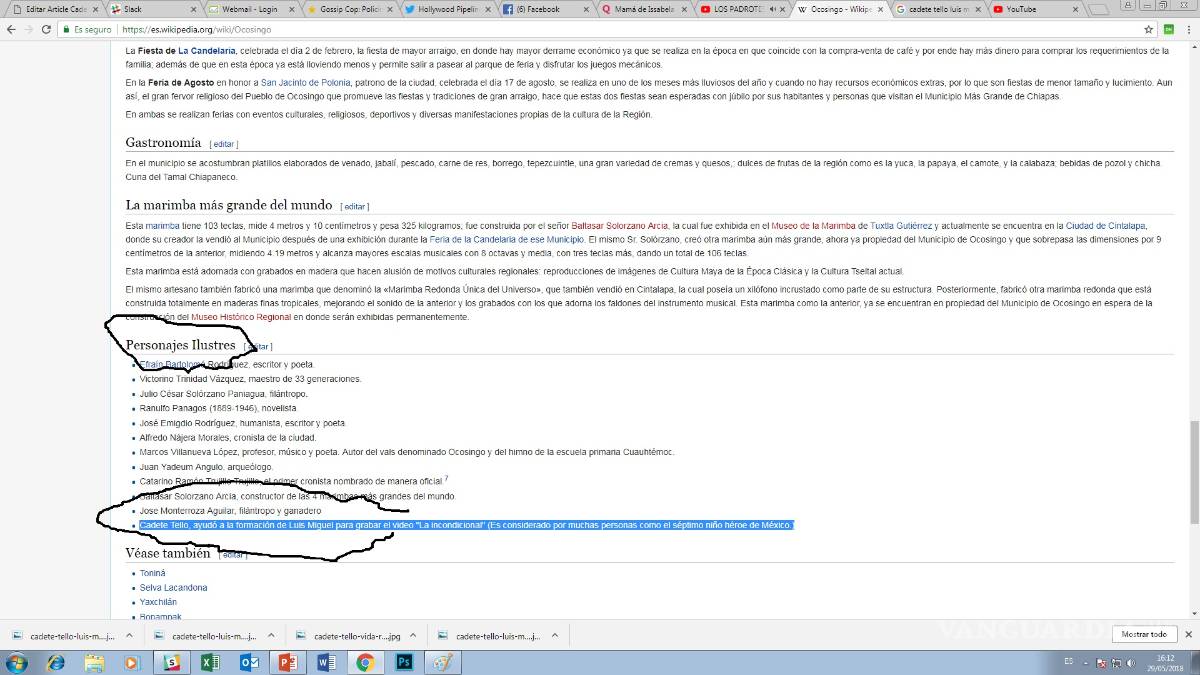Close the downloads bar
This screenshot has height=675, width=1200.
[1188, 634]
